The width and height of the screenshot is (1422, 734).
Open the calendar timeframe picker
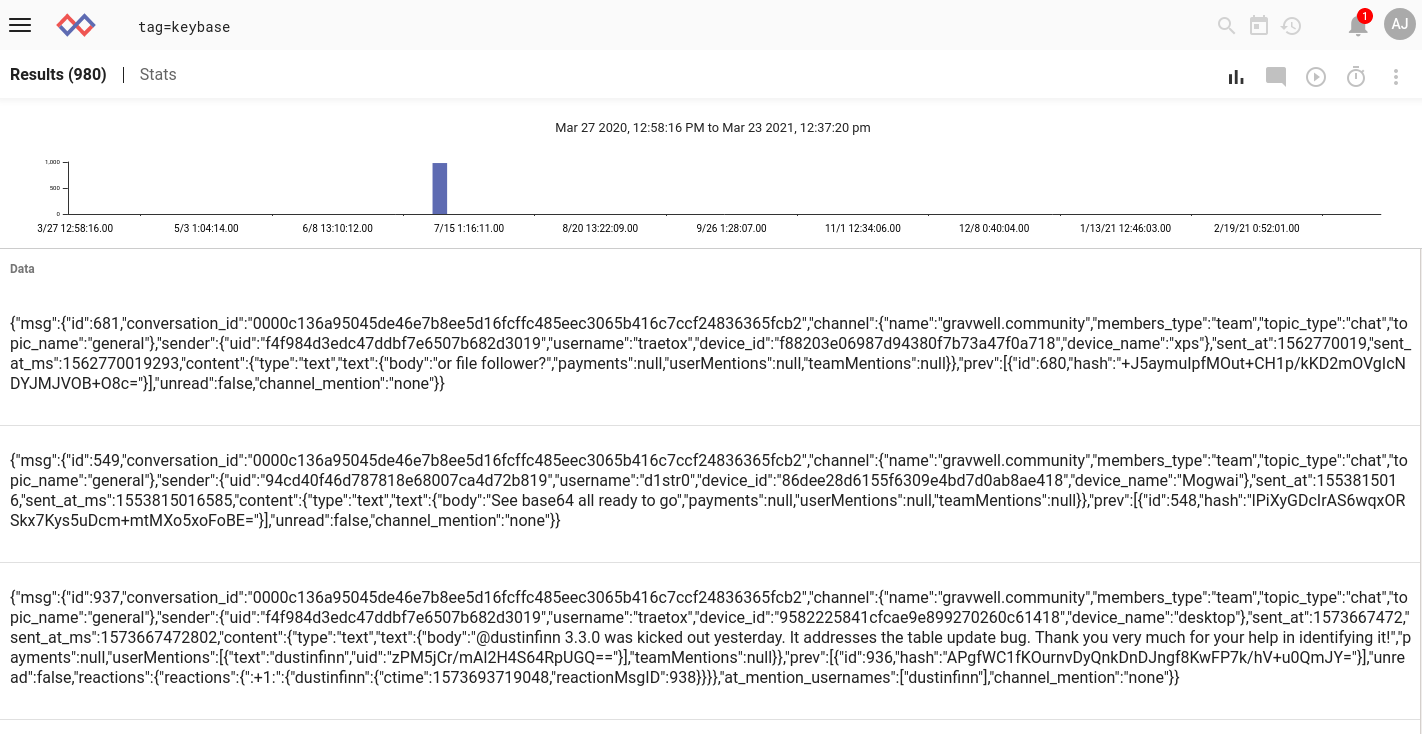(1259, 25)
